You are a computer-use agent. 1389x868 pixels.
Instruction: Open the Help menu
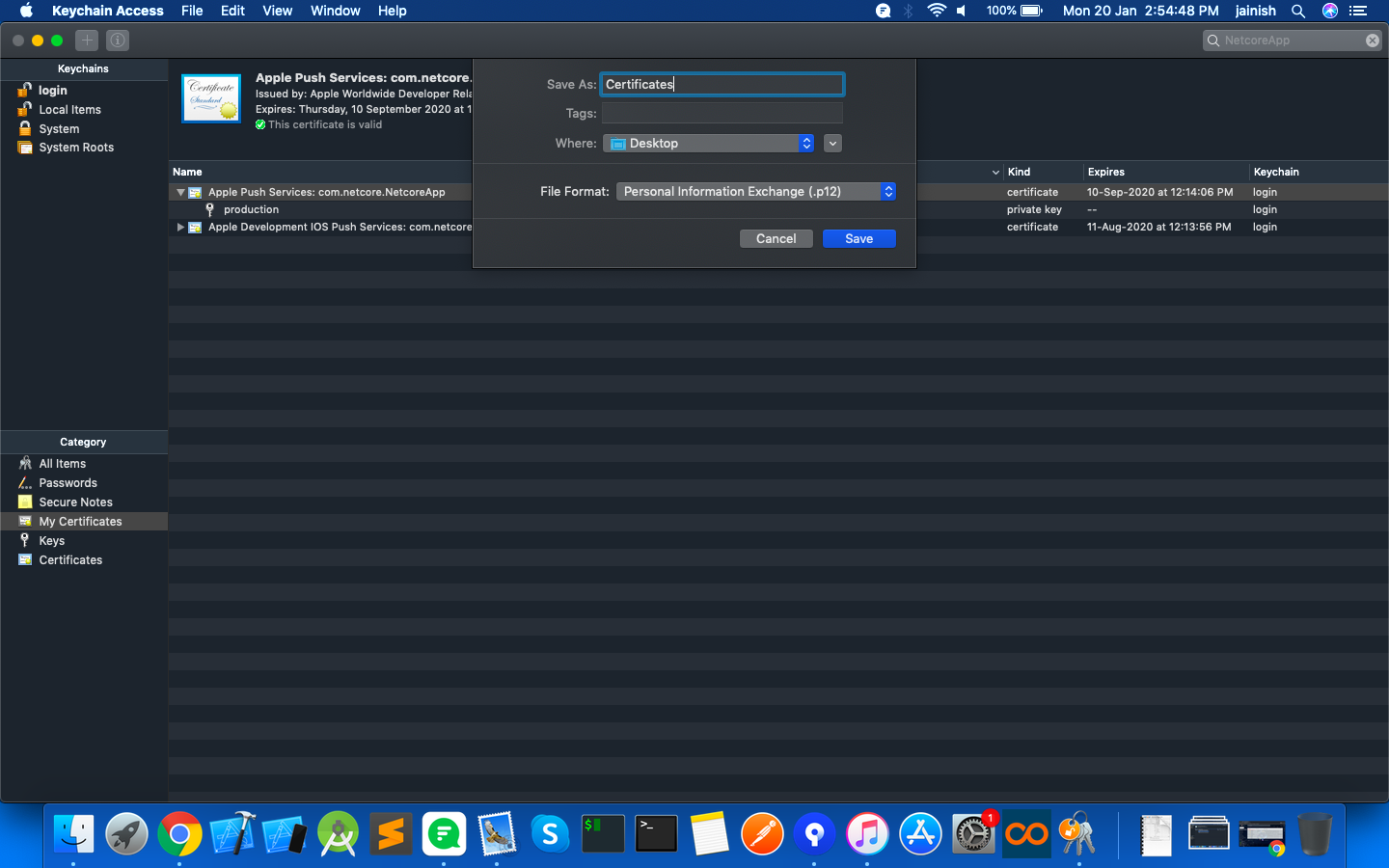tap(392, 11)
